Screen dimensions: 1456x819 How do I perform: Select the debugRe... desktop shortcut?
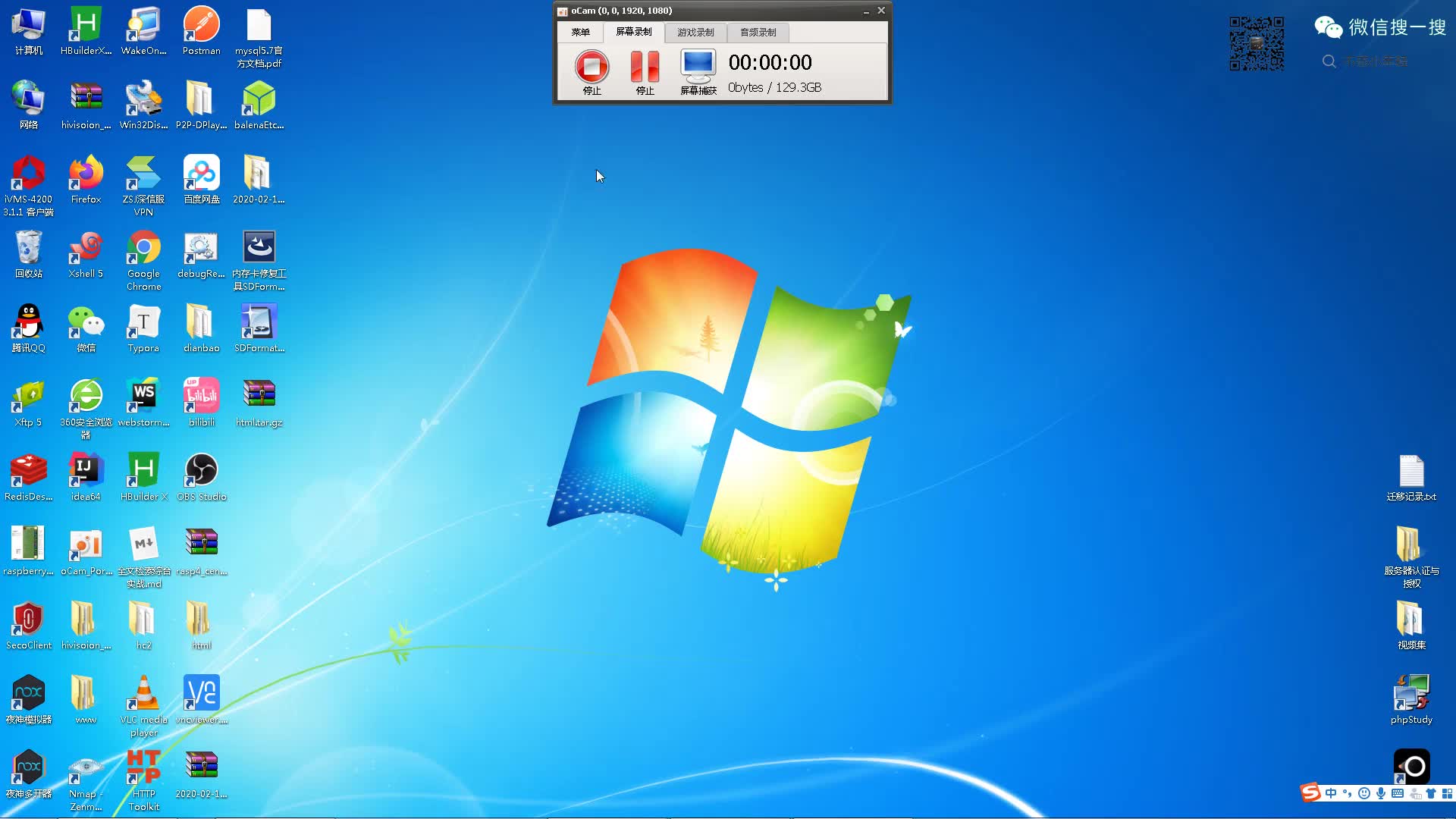pos(201,255)
